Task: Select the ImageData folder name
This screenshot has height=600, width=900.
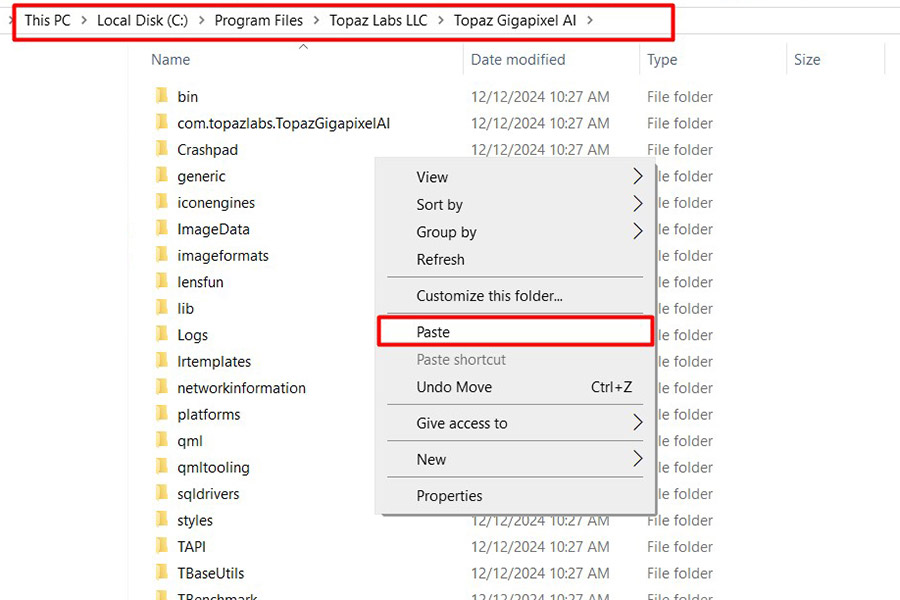Action: 214,229
